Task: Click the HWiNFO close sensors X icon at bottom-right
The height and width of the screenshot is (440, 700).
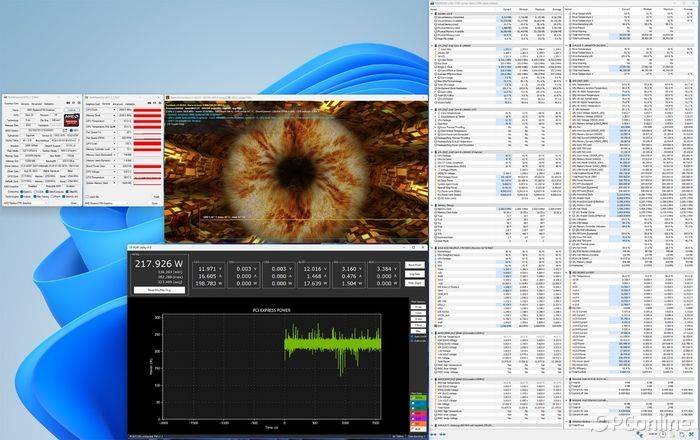Action: click(x=692, y=434)
